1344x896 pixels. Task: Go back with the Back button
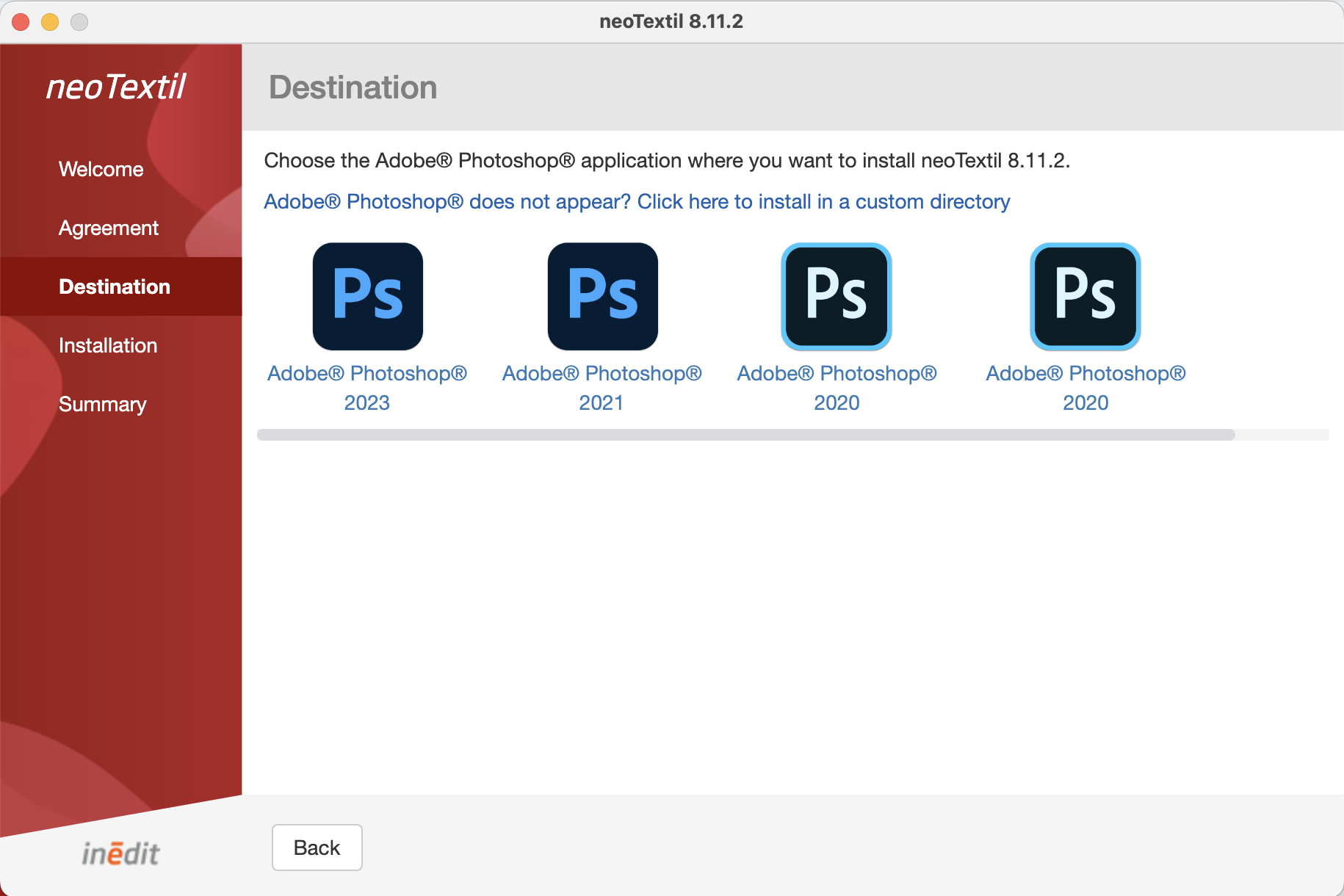(317, 848)
